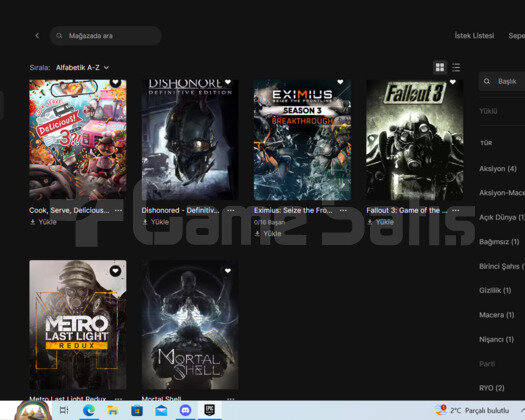Image resolution: width=525 pixels, height=420 pixels.
Task: Click 'Yükle' under Cook, Serve, Delicious
Action: (x=43, y=222)
